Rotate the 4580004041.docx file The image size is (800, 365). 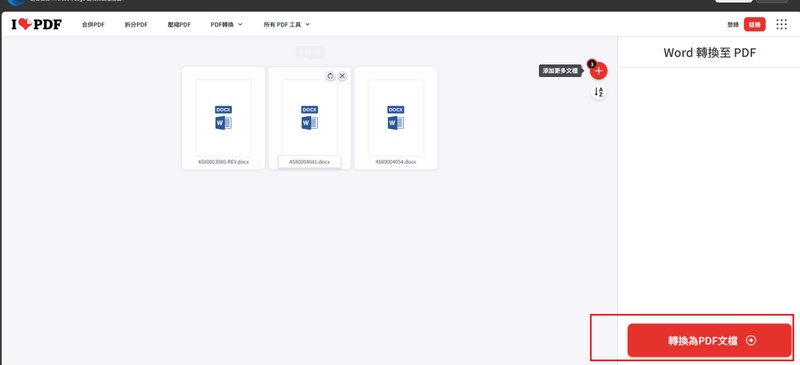[330, 76]
